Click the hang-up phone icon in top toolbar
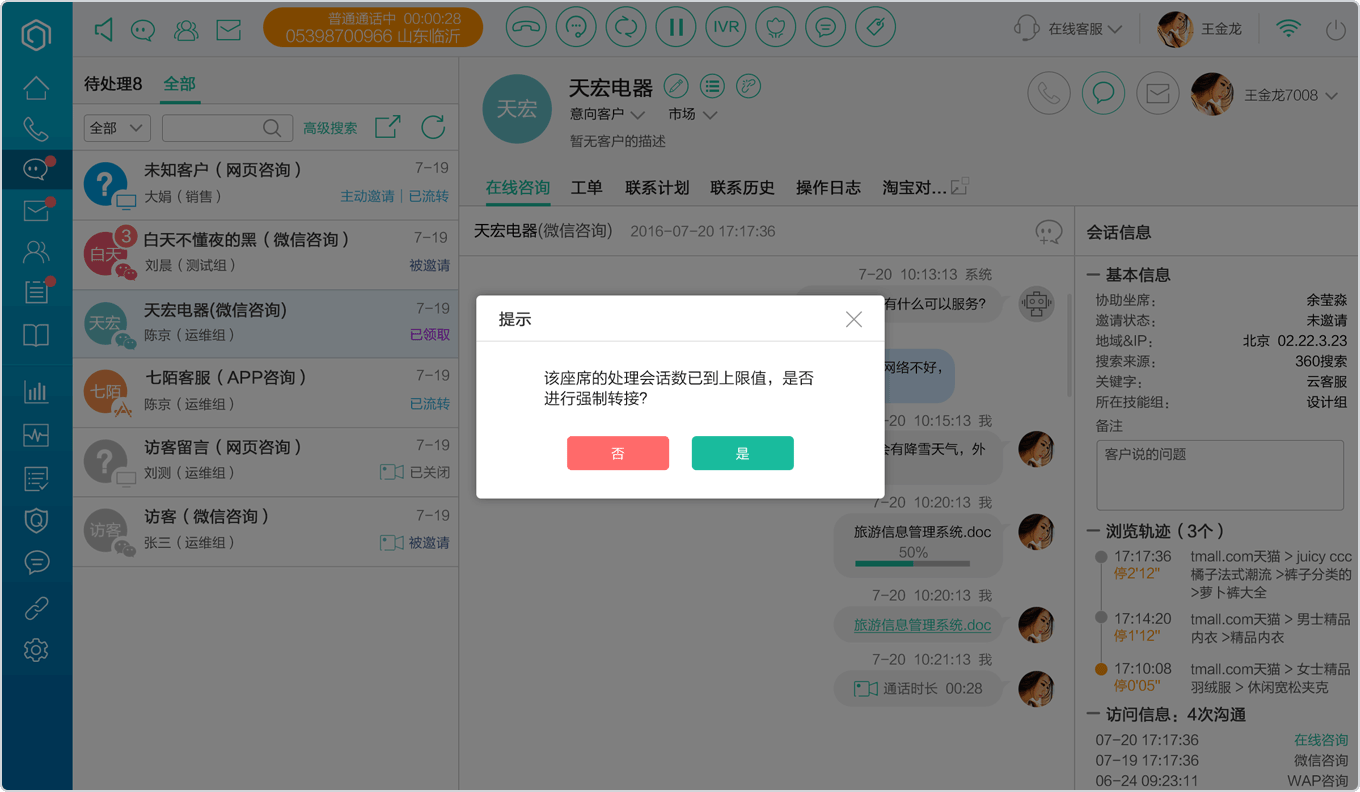This screenshot has height=792, width=1360. (x=526, y=28)
